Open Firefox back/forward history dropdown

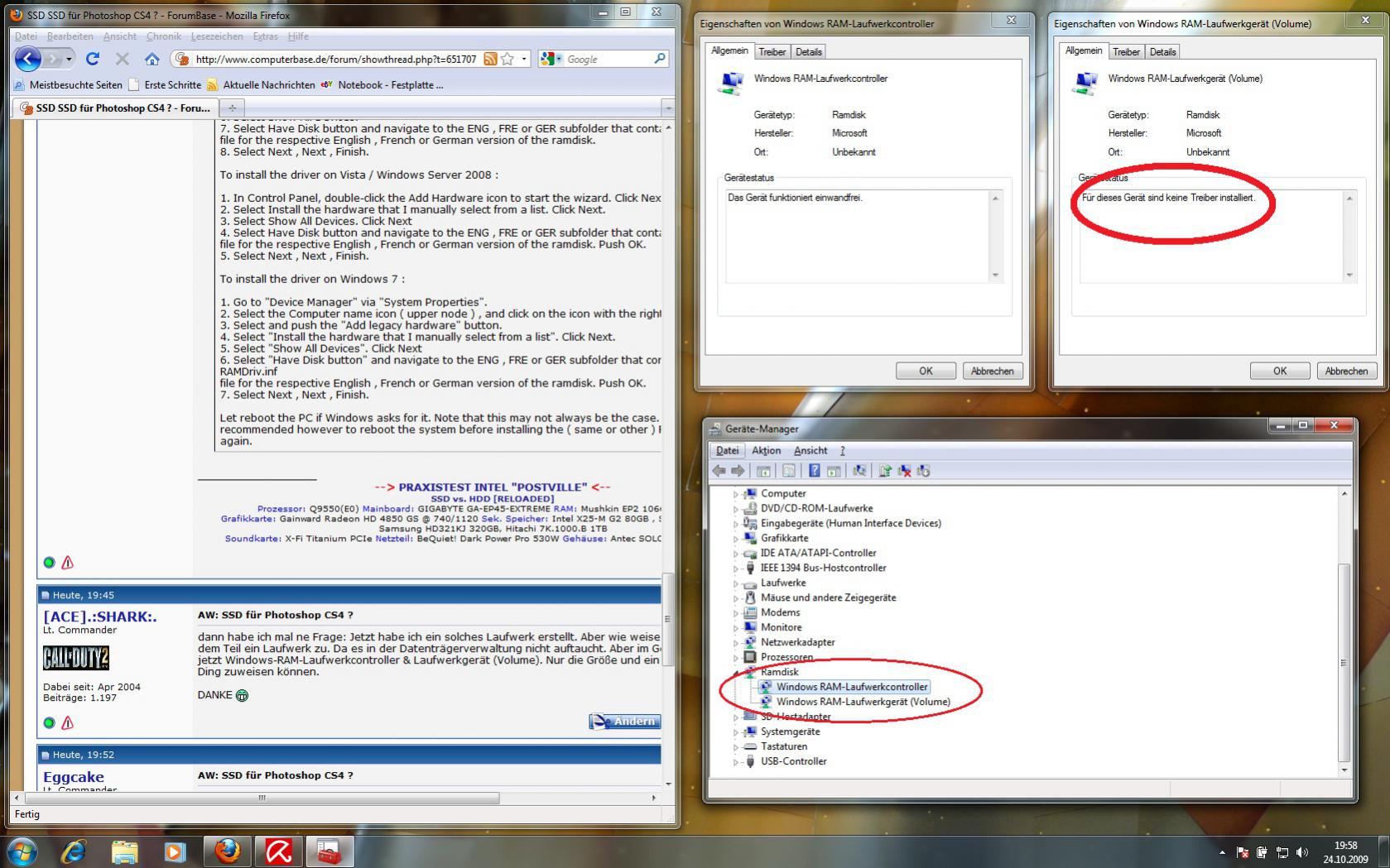click(69, 59)
